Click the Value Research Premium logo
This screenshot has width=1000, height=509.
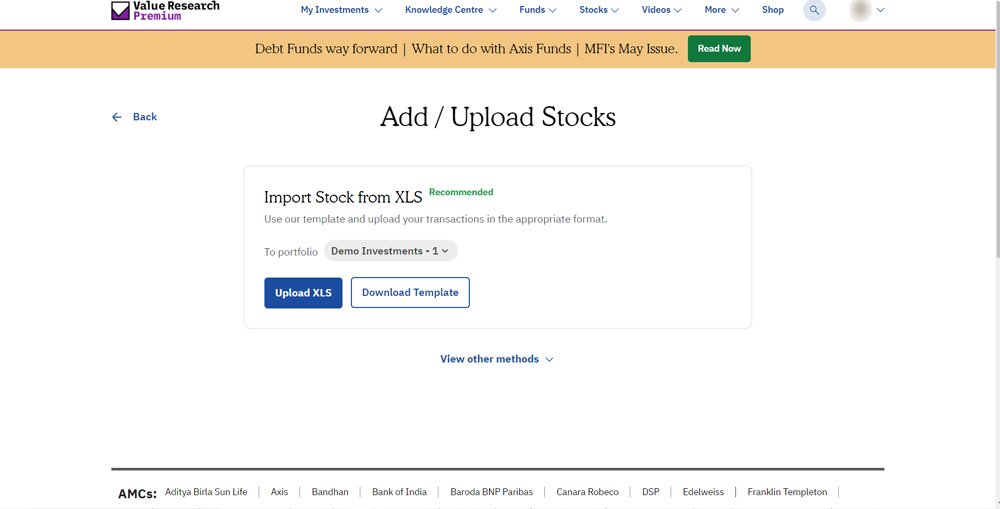pyautogui.click(x=164, y=10)
